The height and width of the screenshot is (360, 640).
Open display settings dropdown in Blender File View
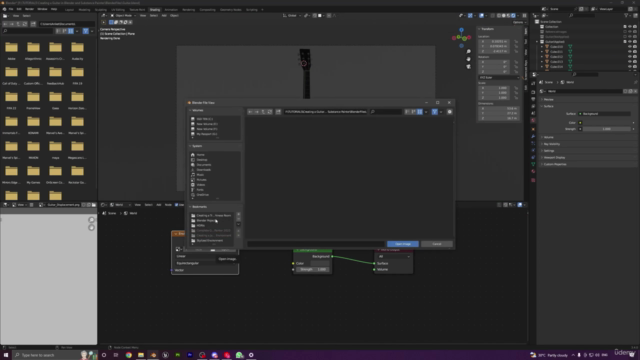pyautogui.click(x=426, y=112)
